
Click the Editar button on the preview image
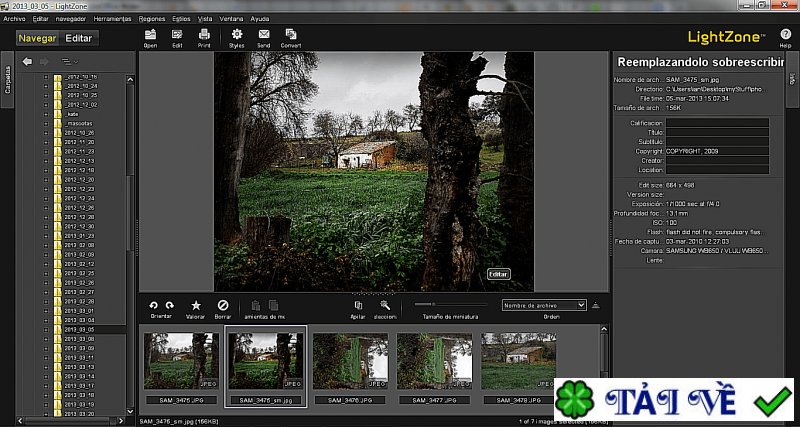[499, 274]
